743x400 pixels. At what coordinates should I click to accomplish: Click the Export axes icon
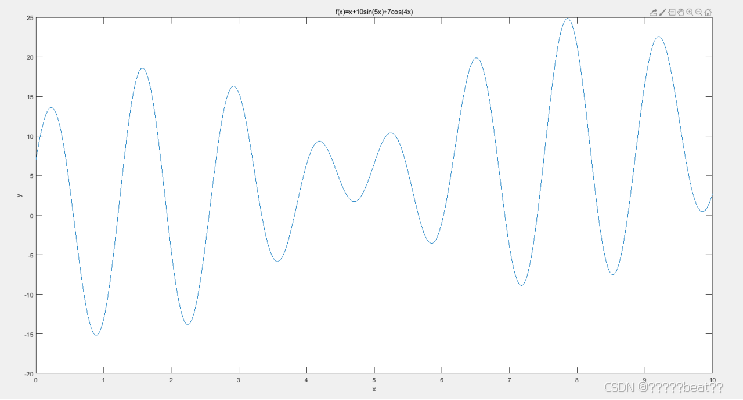pos(653,12)
